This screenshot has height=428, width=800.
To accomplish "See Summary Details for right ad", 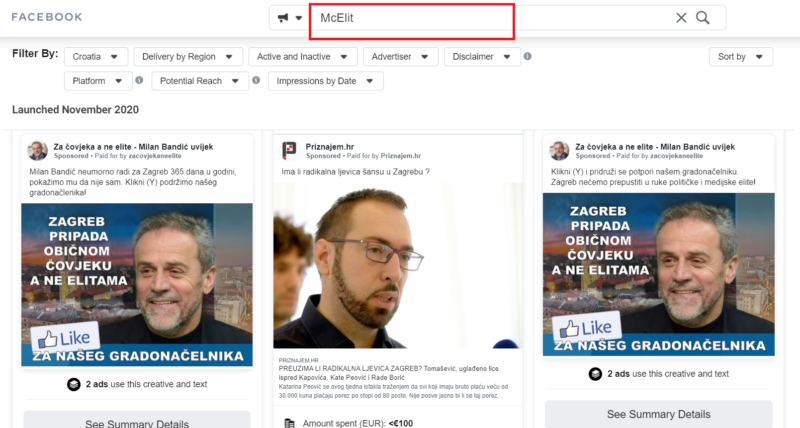I will 659,414.
